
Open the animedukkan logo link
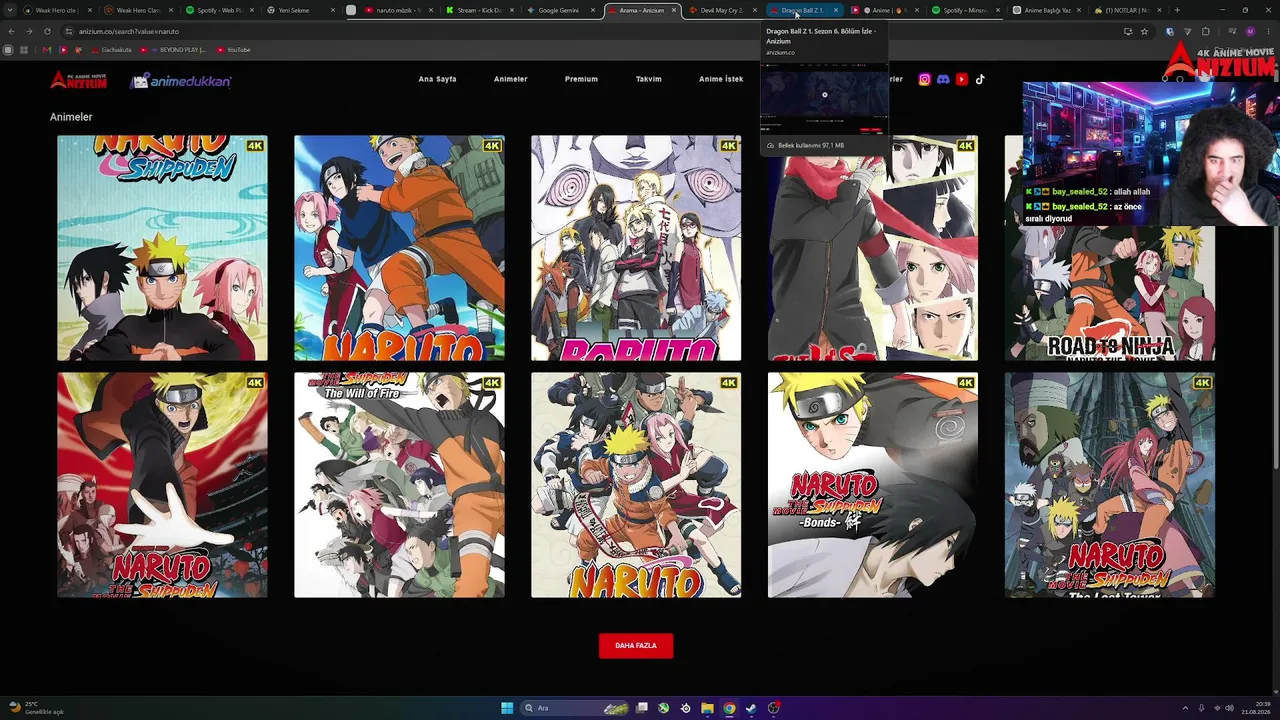click(x=181, y=80)
